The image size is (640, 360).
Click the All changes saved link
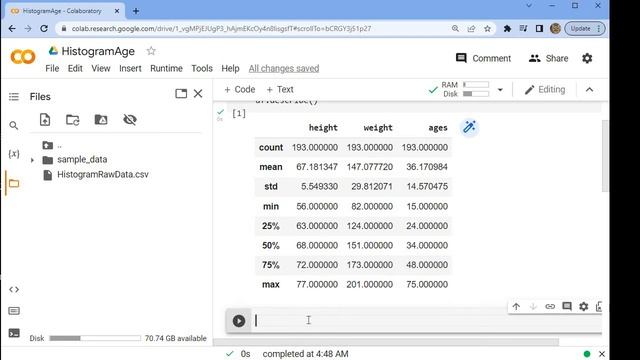[x=284, y=69]
